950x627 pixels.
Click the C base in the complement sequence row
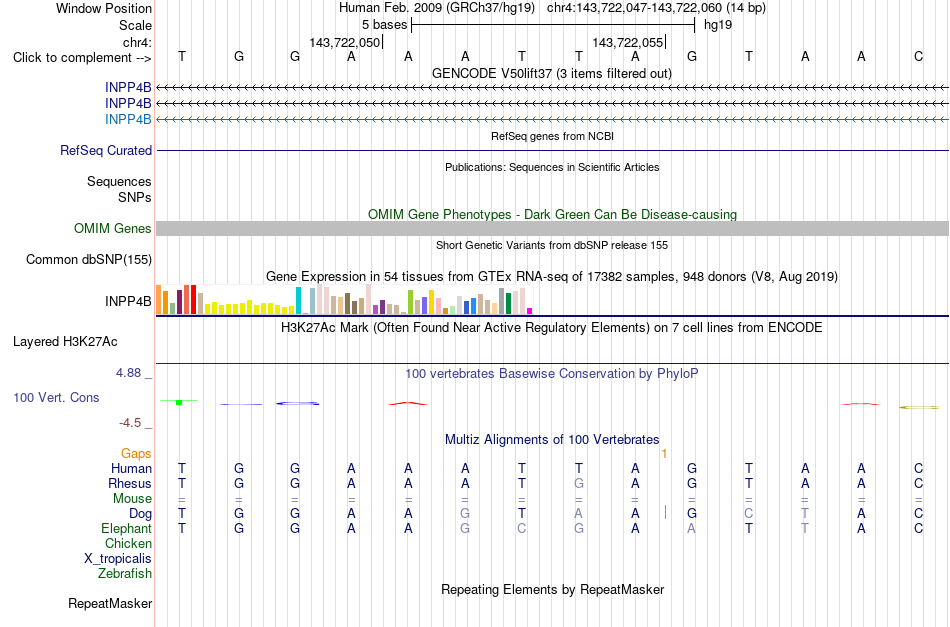tap(918, 56)
